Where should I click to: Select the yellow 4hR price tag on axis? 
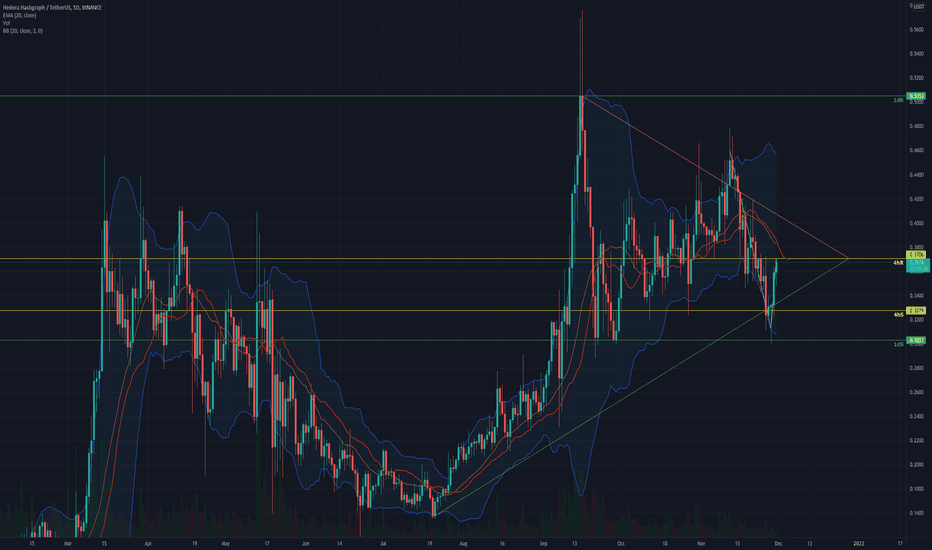click(916, 254)
